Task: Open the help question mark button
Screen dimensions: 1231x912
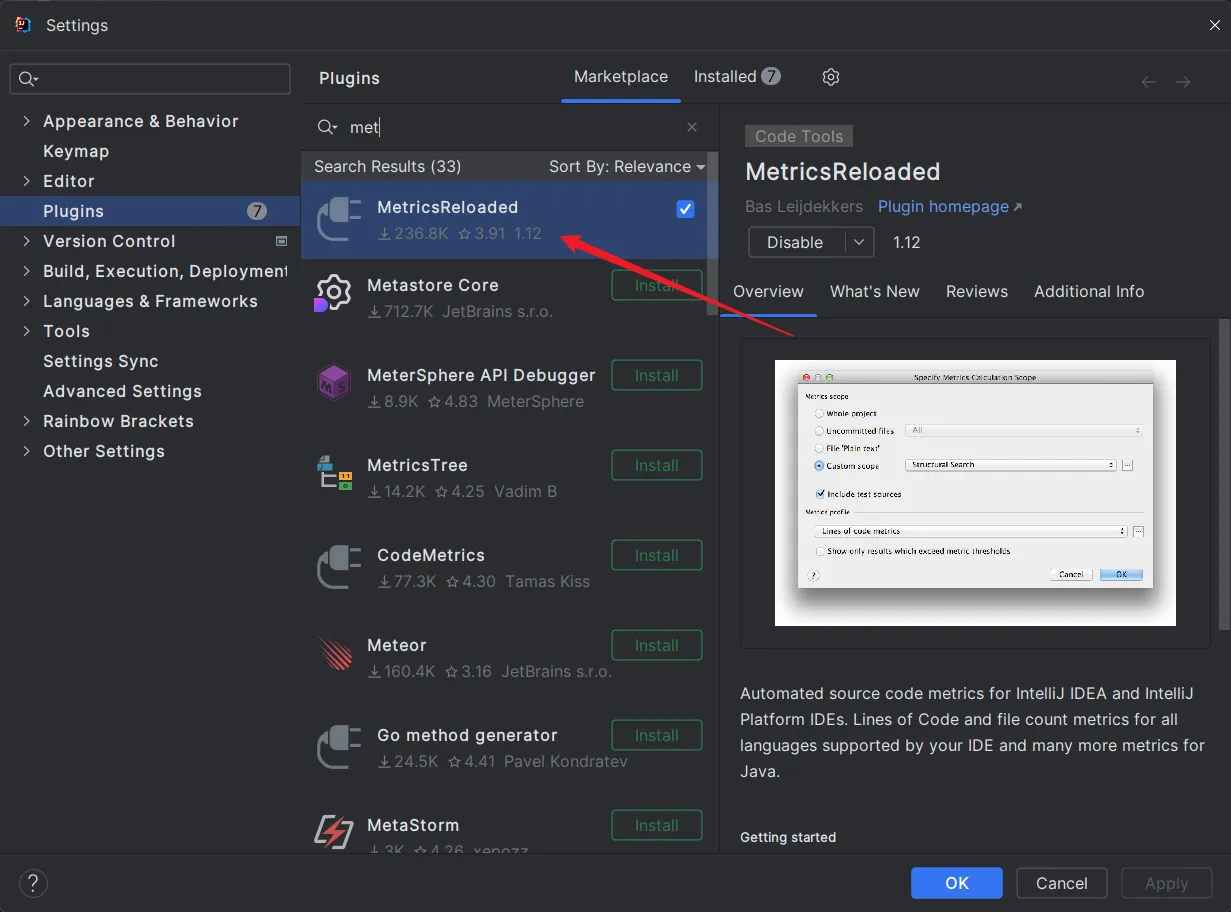Action: point(33,883)
